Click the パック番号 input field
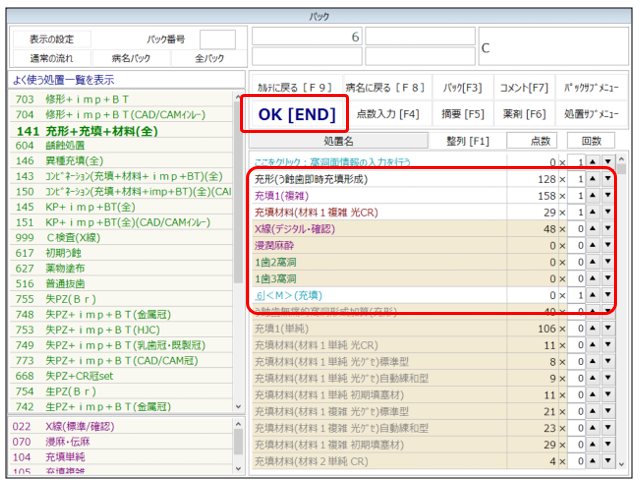Viewport: 640px width, 484px height. (217, 39)
